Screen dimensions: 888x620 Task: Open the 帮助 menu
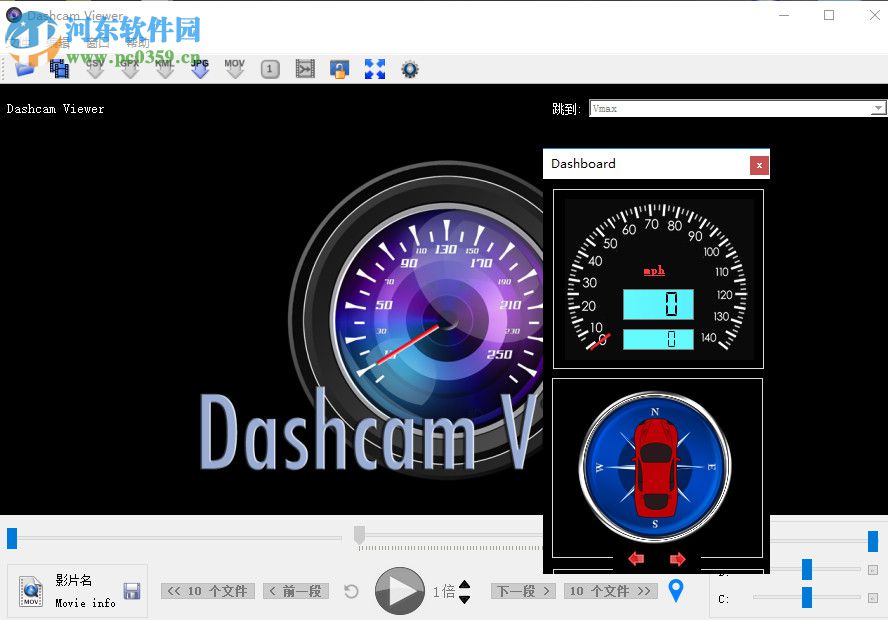138,42
